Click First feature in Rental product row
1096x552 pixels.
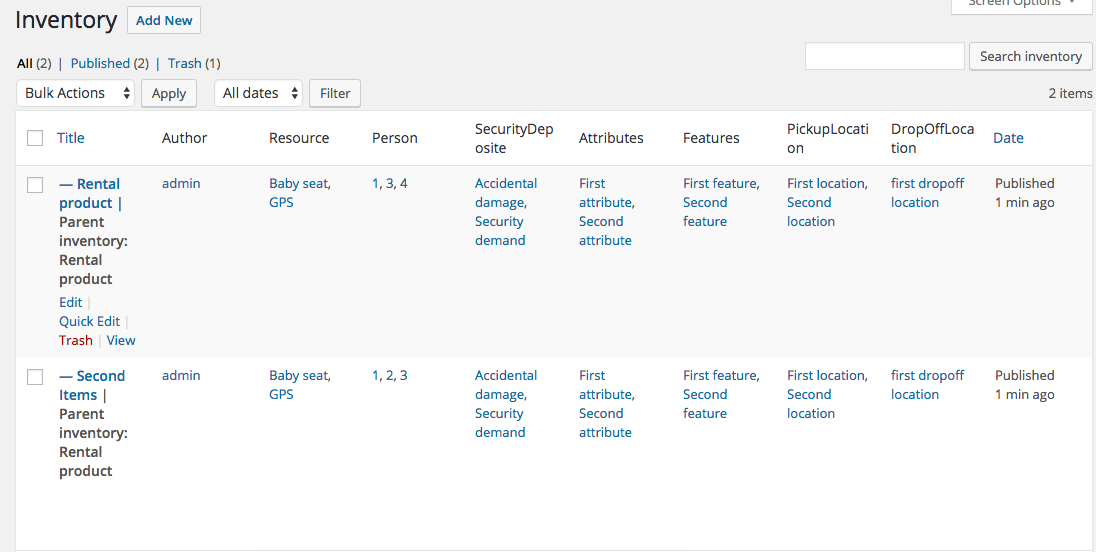point(720,184)
